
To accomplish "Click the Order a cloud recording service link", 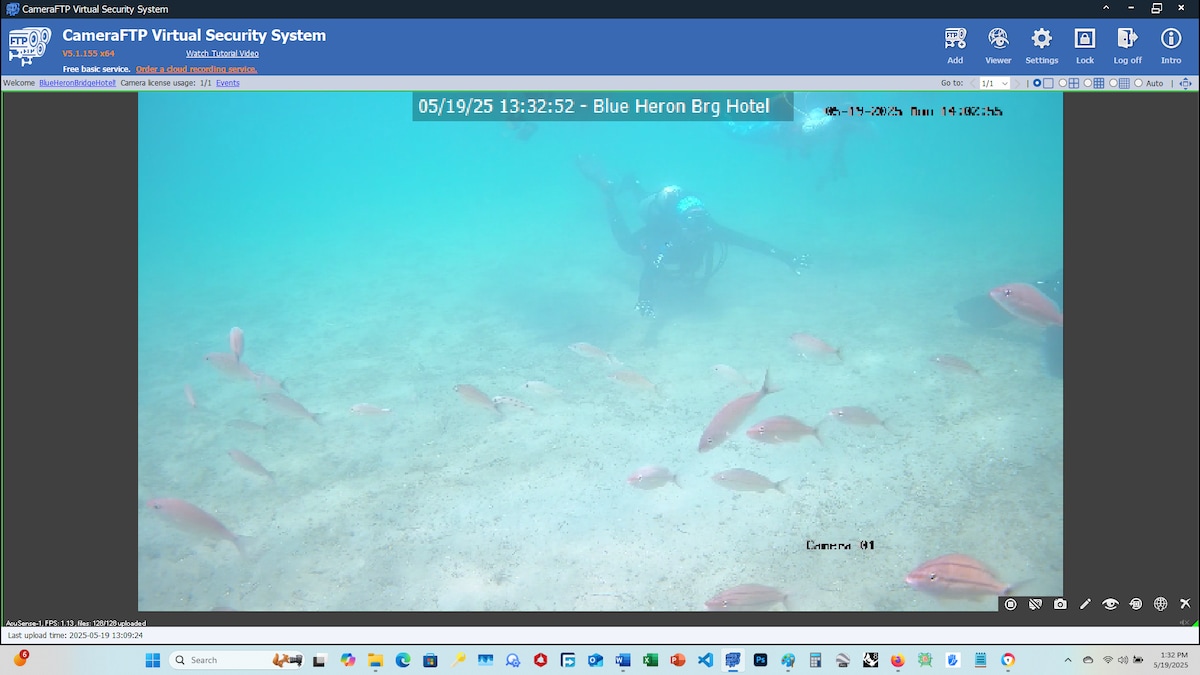I will (x=196, y=69).
